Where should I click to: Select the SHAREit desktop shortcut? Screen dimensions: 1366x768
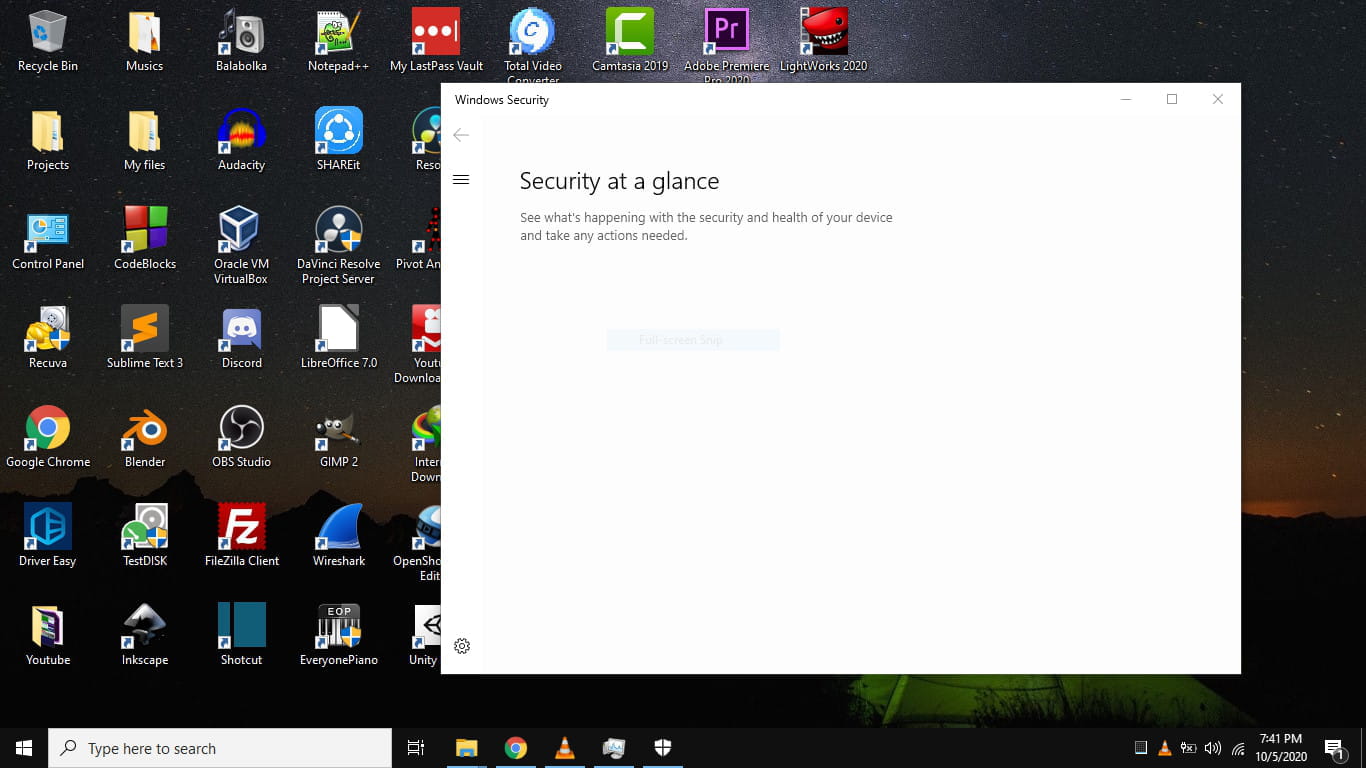pos(338,141)
